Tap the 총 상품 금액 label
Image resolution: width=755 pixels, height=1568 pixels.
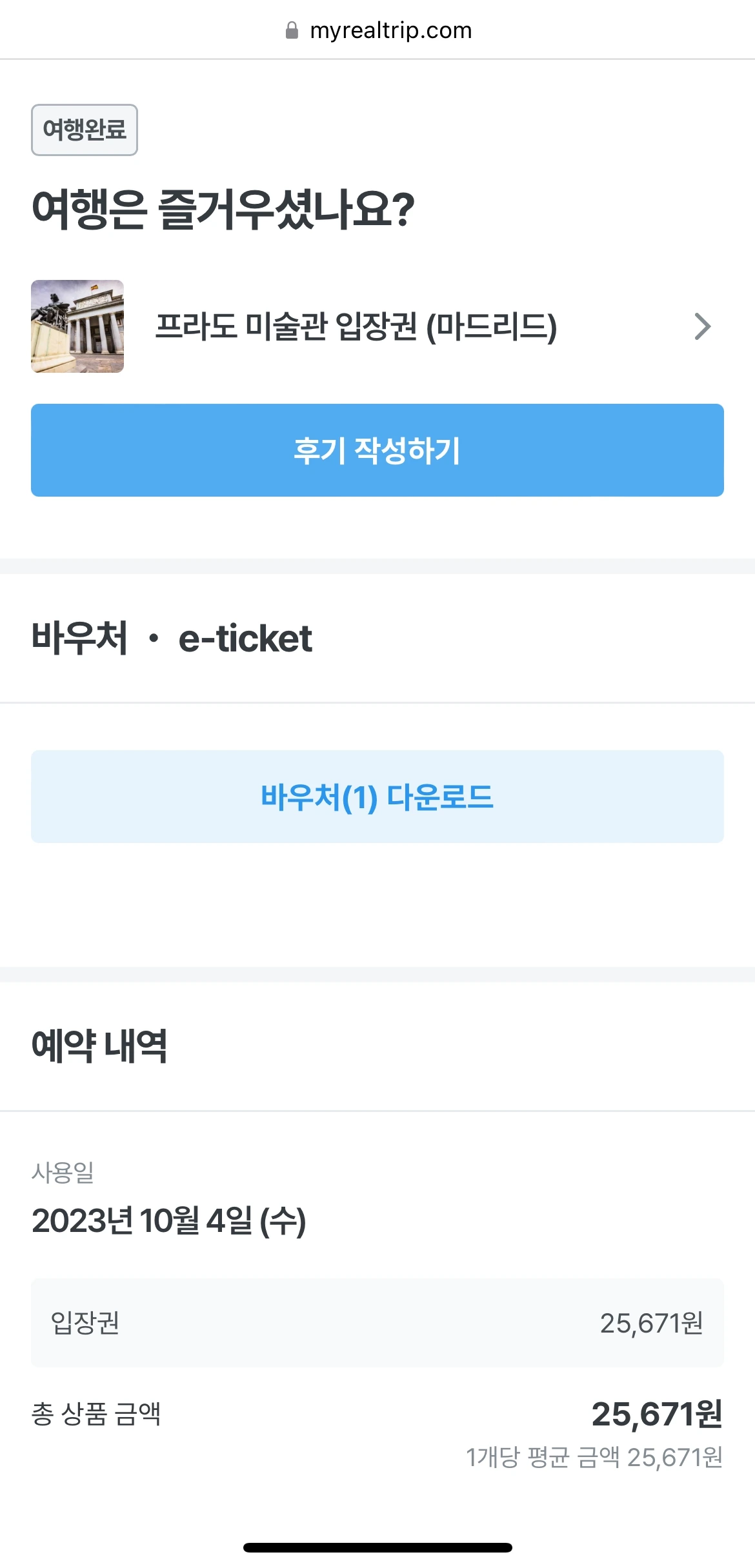pyautogui.click(x=96, y=1414)
